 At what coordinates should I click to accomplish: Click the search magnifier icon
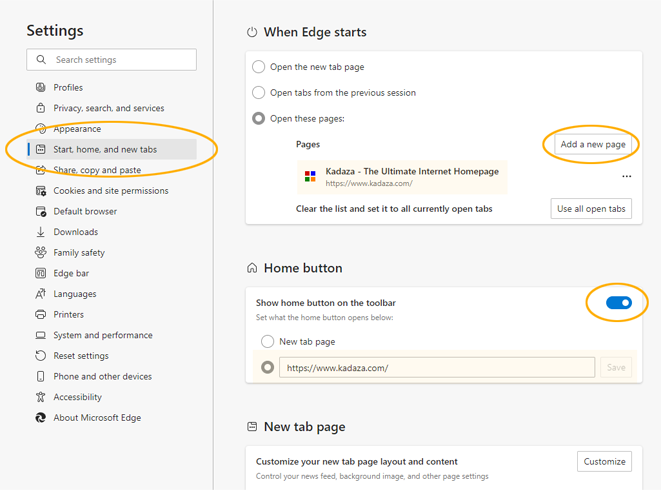click(x=41, y=59)
